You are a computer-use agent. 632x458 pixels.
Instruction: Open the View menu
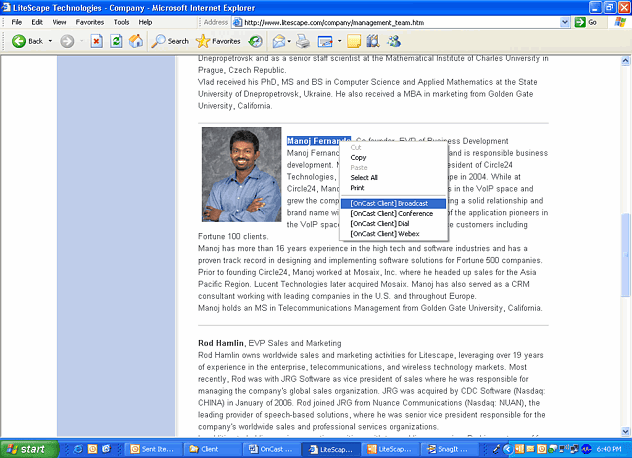pos(59,22)
